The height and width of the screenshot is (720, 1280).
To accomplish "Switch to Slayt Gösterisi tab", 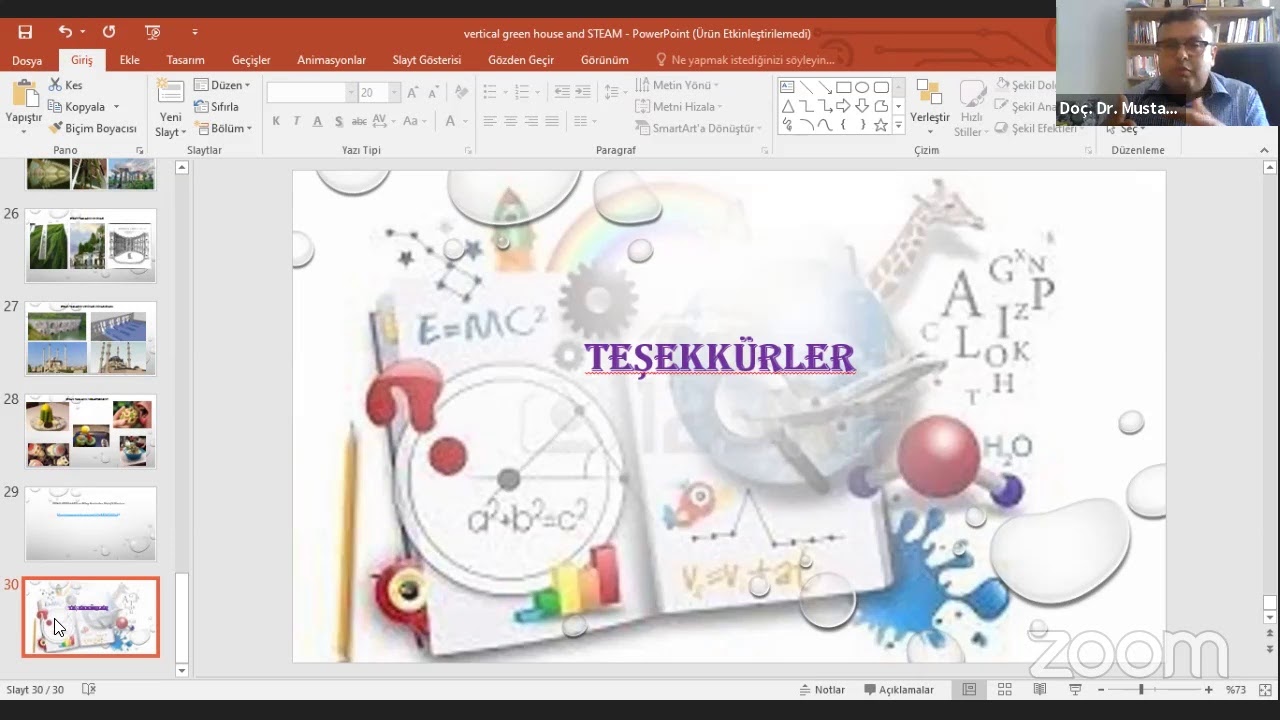I will click(x=427, y=60).
